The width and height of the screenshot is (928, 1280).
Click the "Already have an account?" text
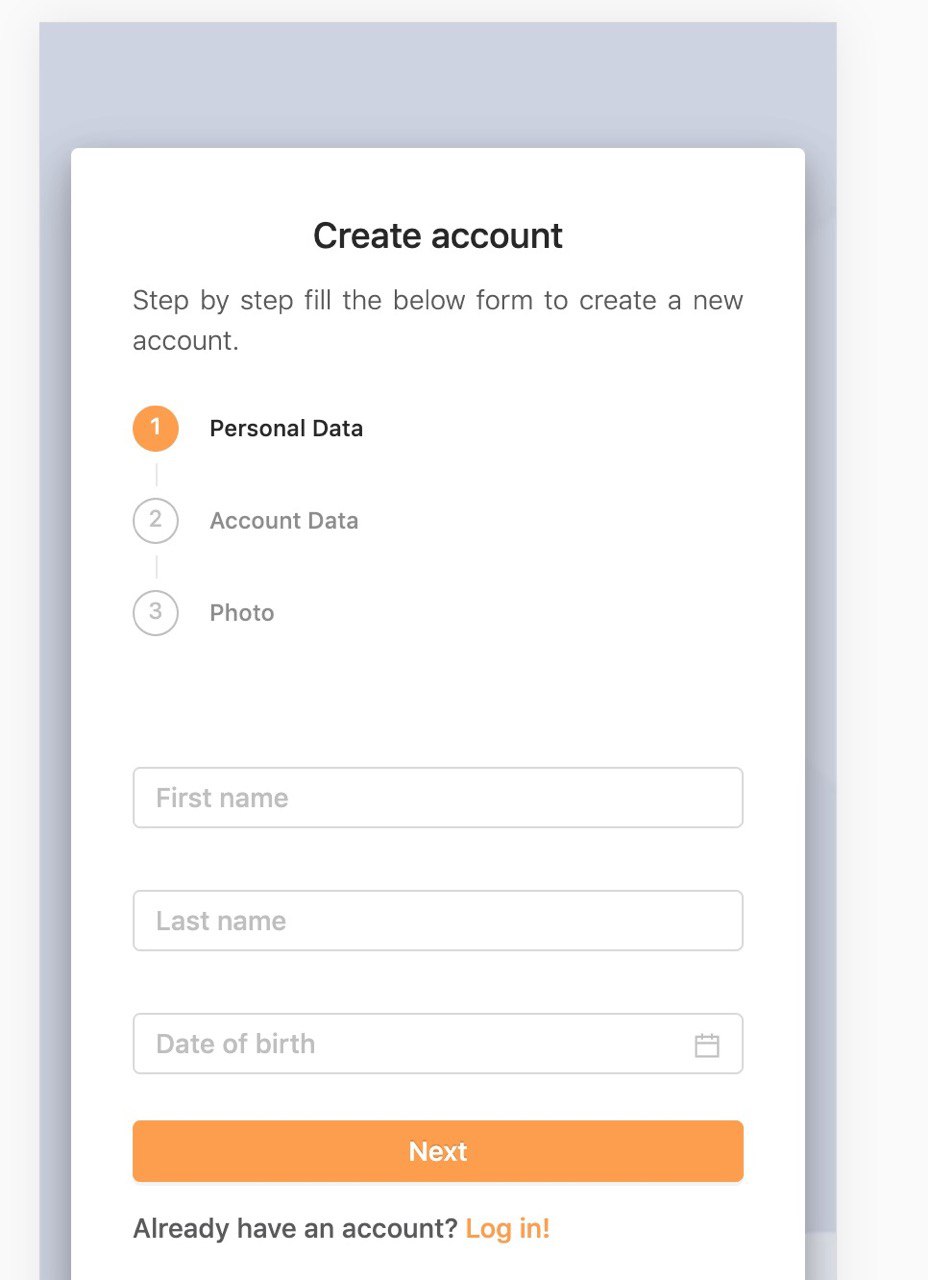(296, 1228)
